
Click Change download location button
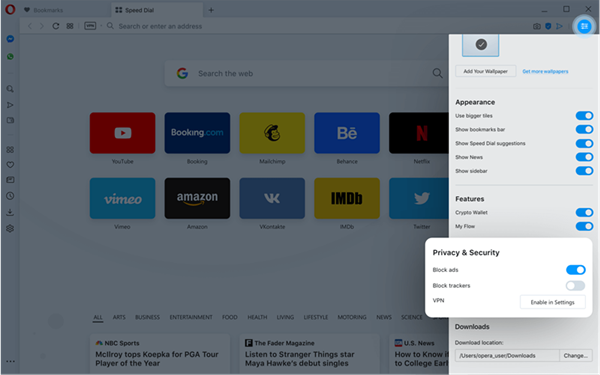576,355
